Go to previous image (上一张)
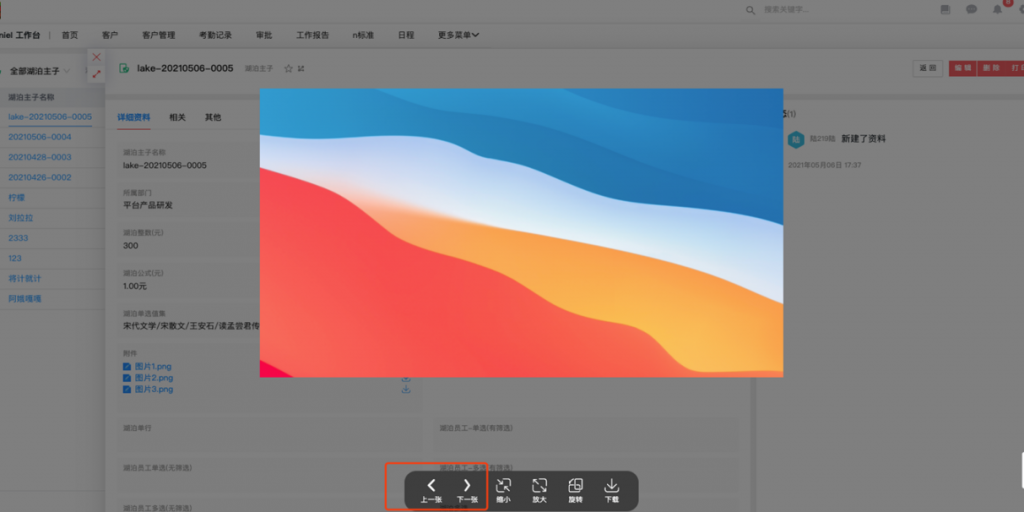This screenshot has height=512, width=1024. pos(431,489)
